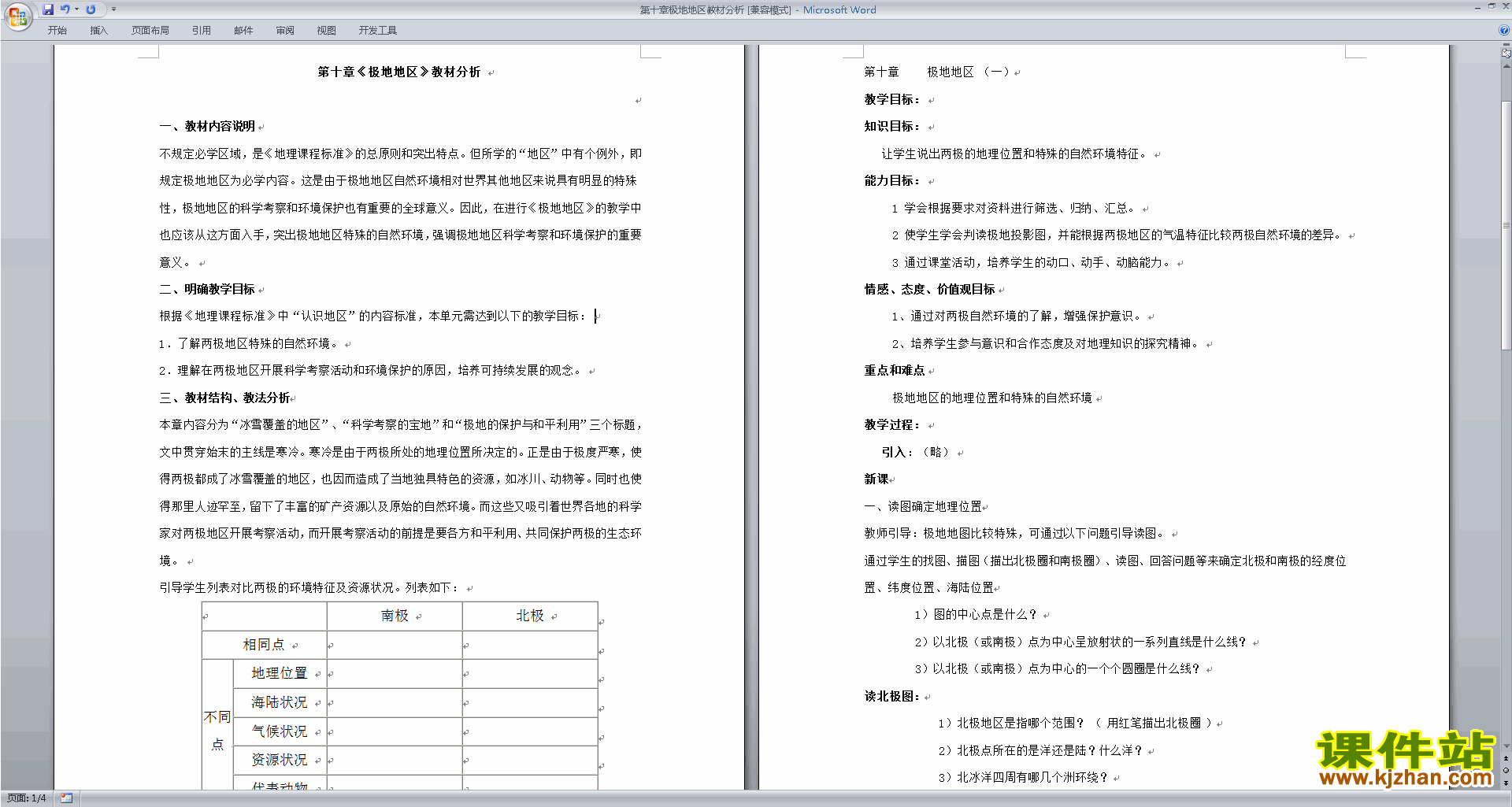Image resolution: width=1512 pixels, height=807 pixels.
Task: Click the 知识目标： heading
Action: pos(893,126)
